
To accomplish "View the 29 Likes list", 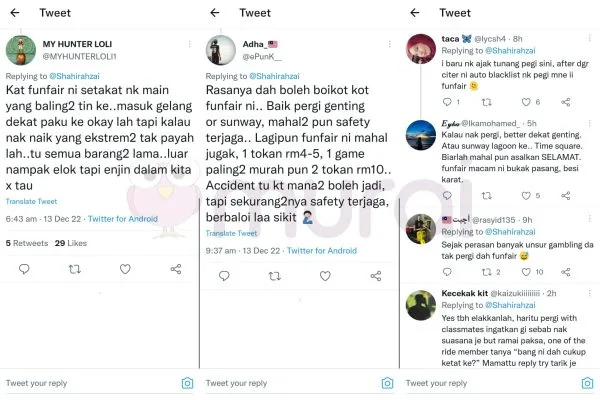I will pyautogui.click(x=71, y=243).
